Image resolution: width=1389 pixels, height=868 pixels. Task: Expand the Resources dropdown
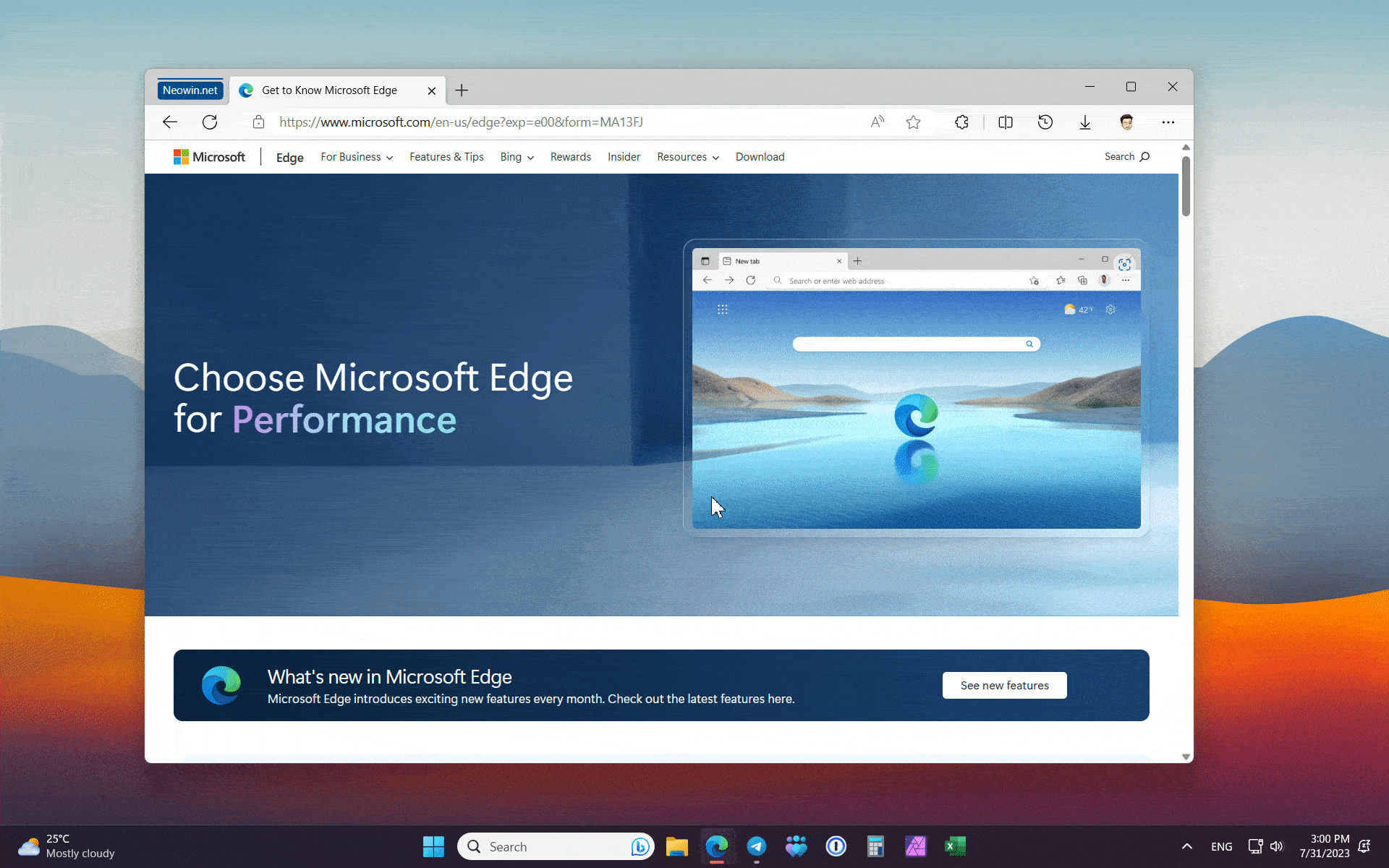pos(687,157)
